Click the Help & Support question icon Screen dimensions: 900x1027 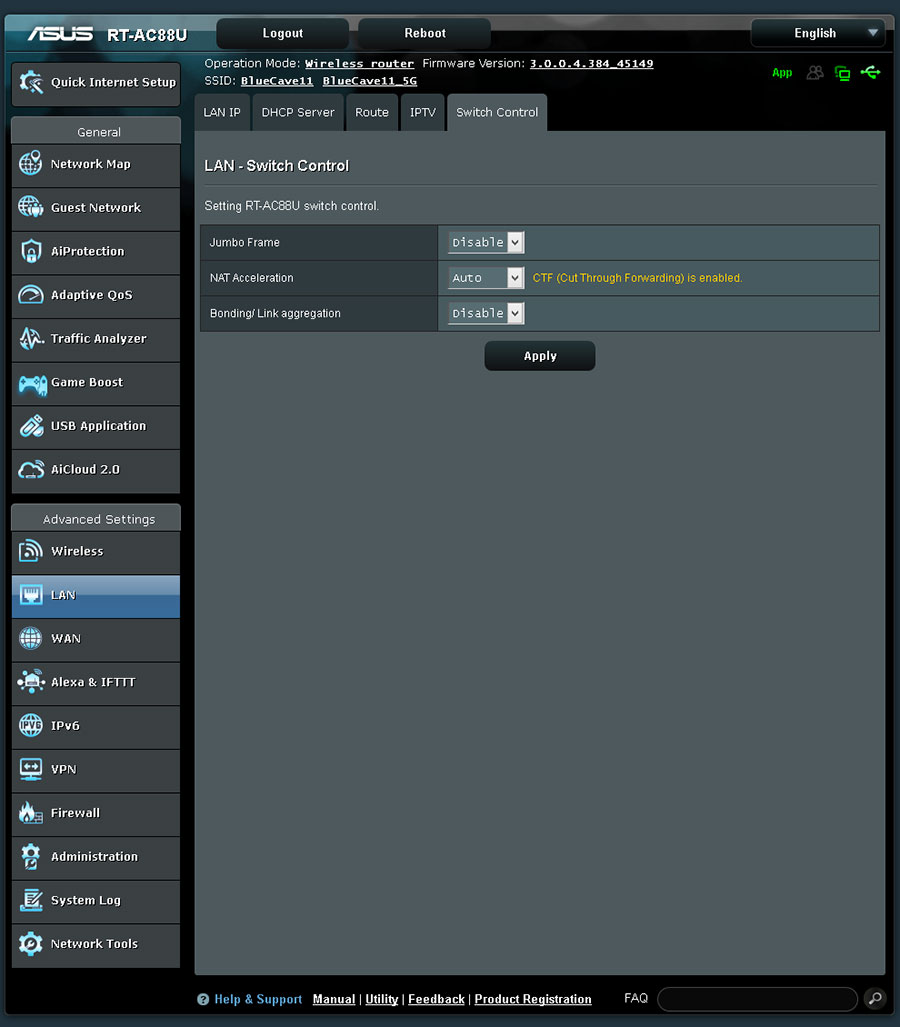tap(203, 999)
